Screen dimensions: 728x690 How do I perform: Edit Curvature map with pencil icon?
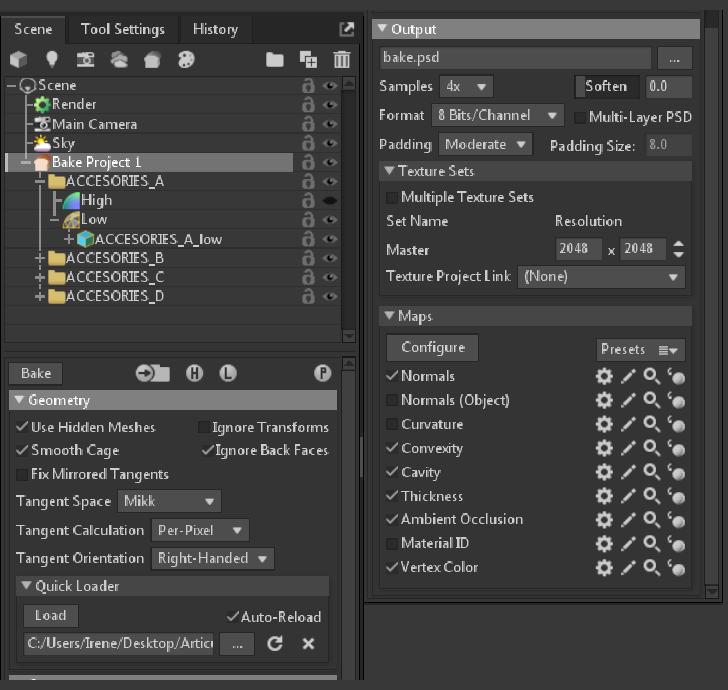628,424
